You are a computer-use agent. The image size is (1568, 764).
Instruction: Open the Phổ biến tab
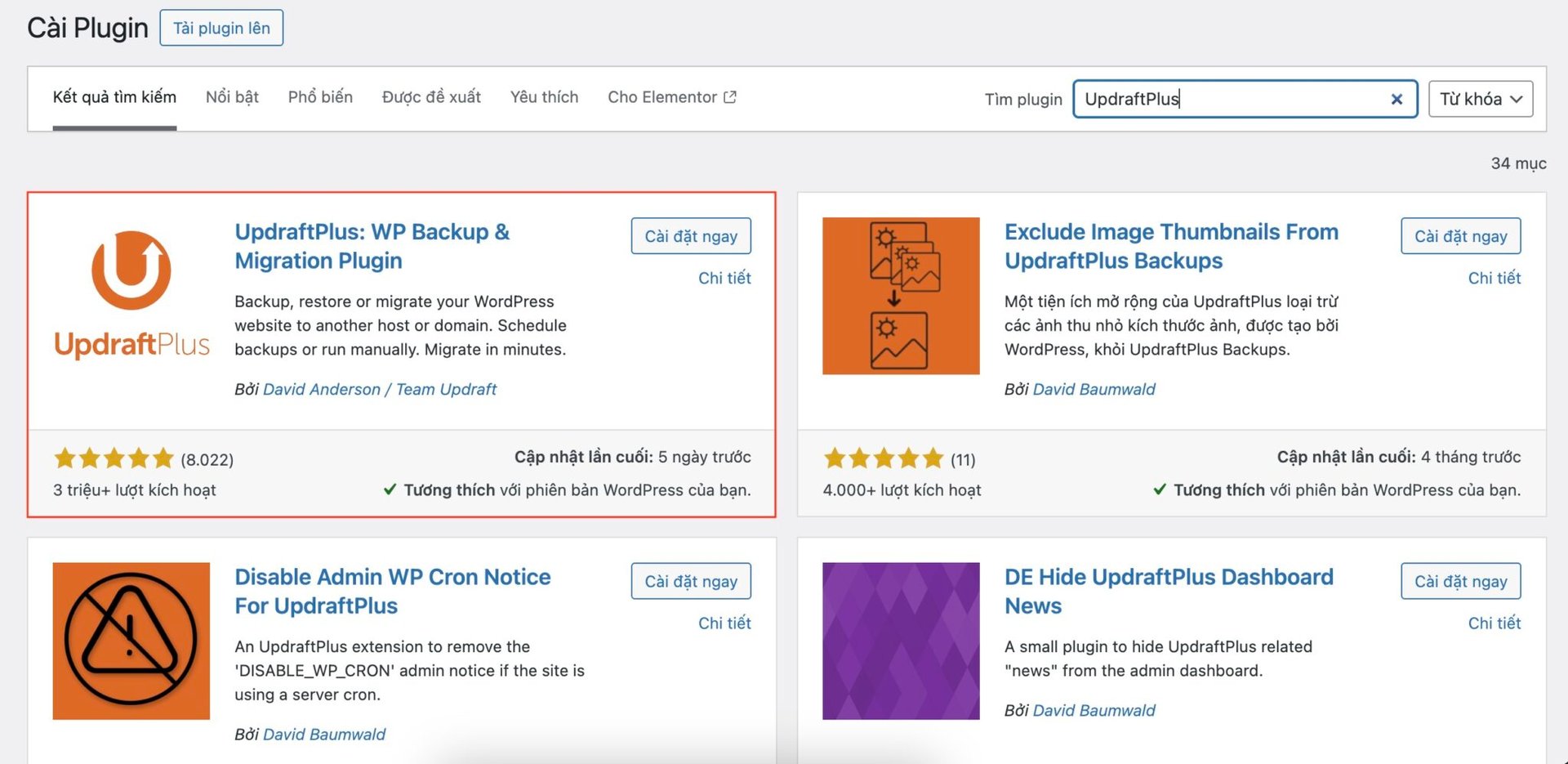[x=320, y=97]
